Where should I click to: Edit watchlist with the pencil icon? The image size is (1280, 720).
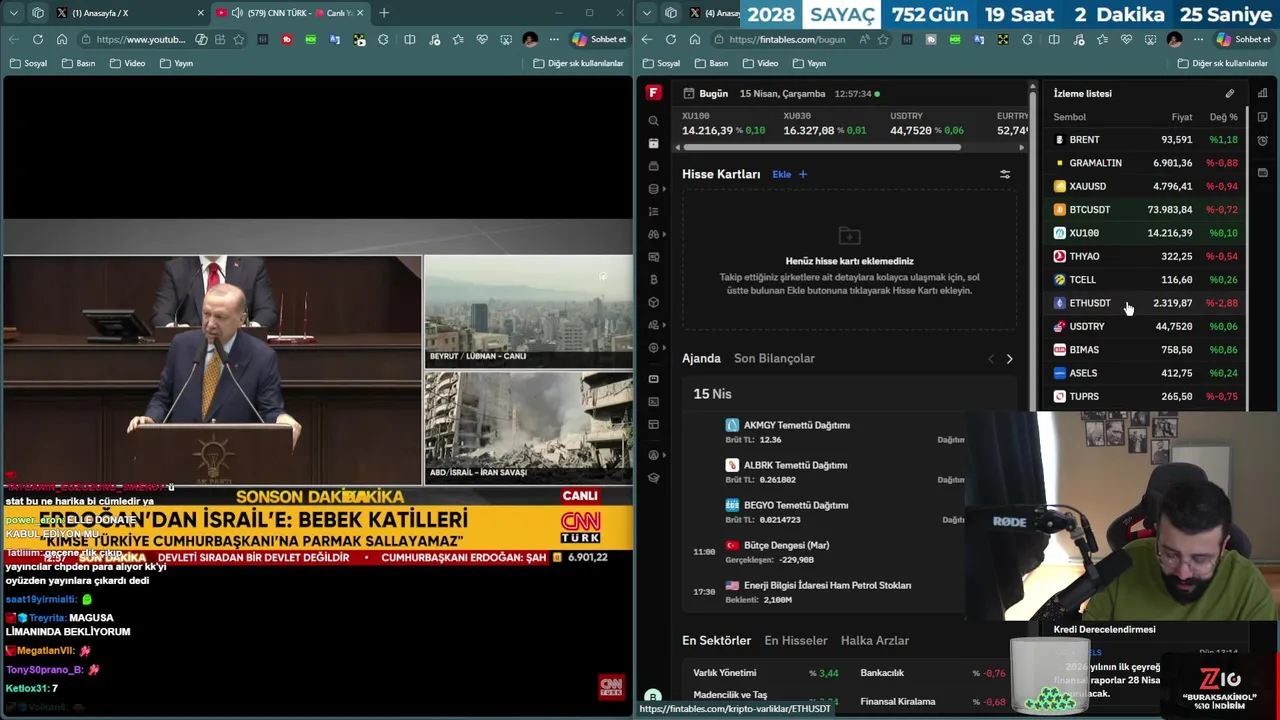[x=1230, y=94]
